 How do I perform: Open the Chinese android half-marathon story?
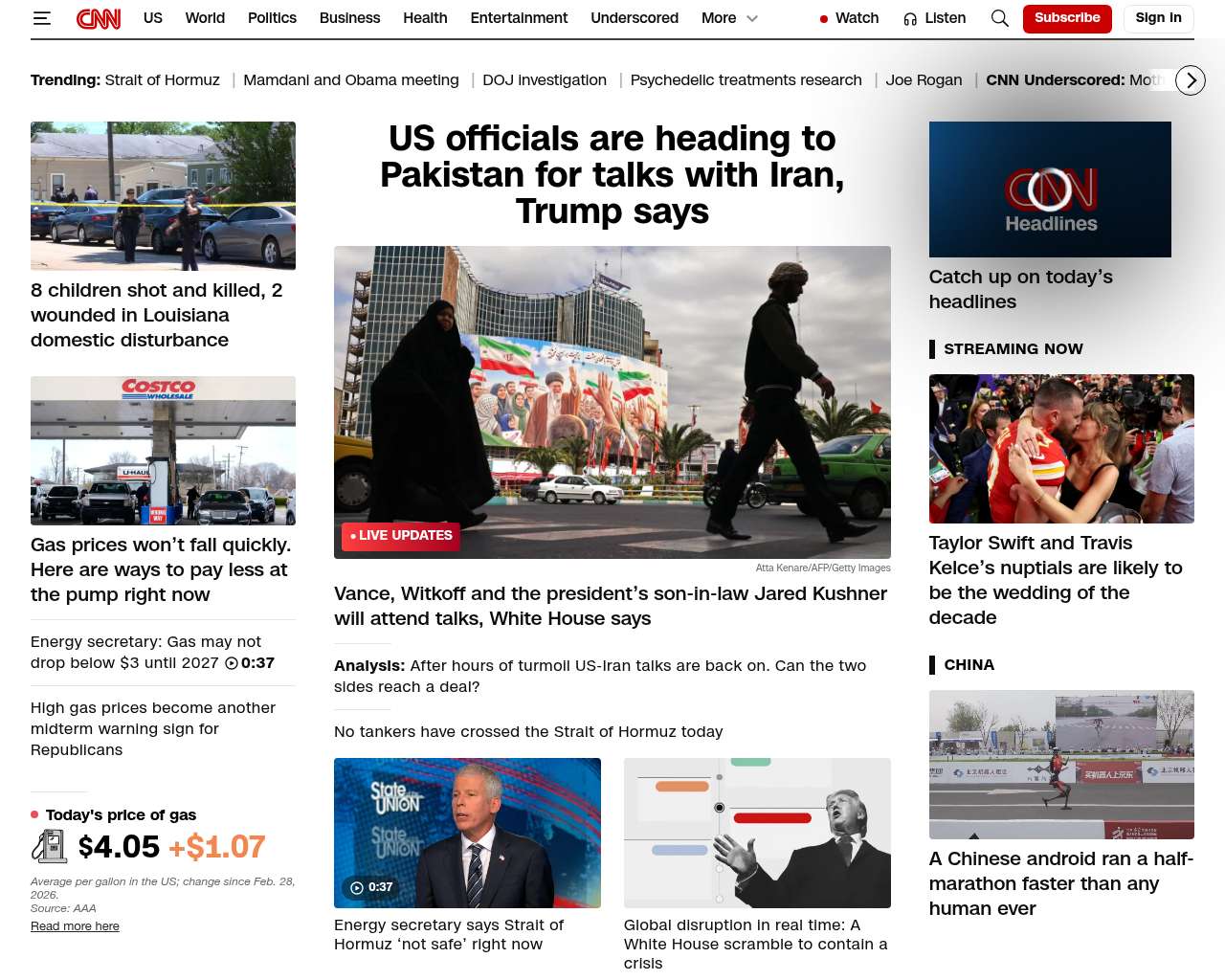point(1061,883)
